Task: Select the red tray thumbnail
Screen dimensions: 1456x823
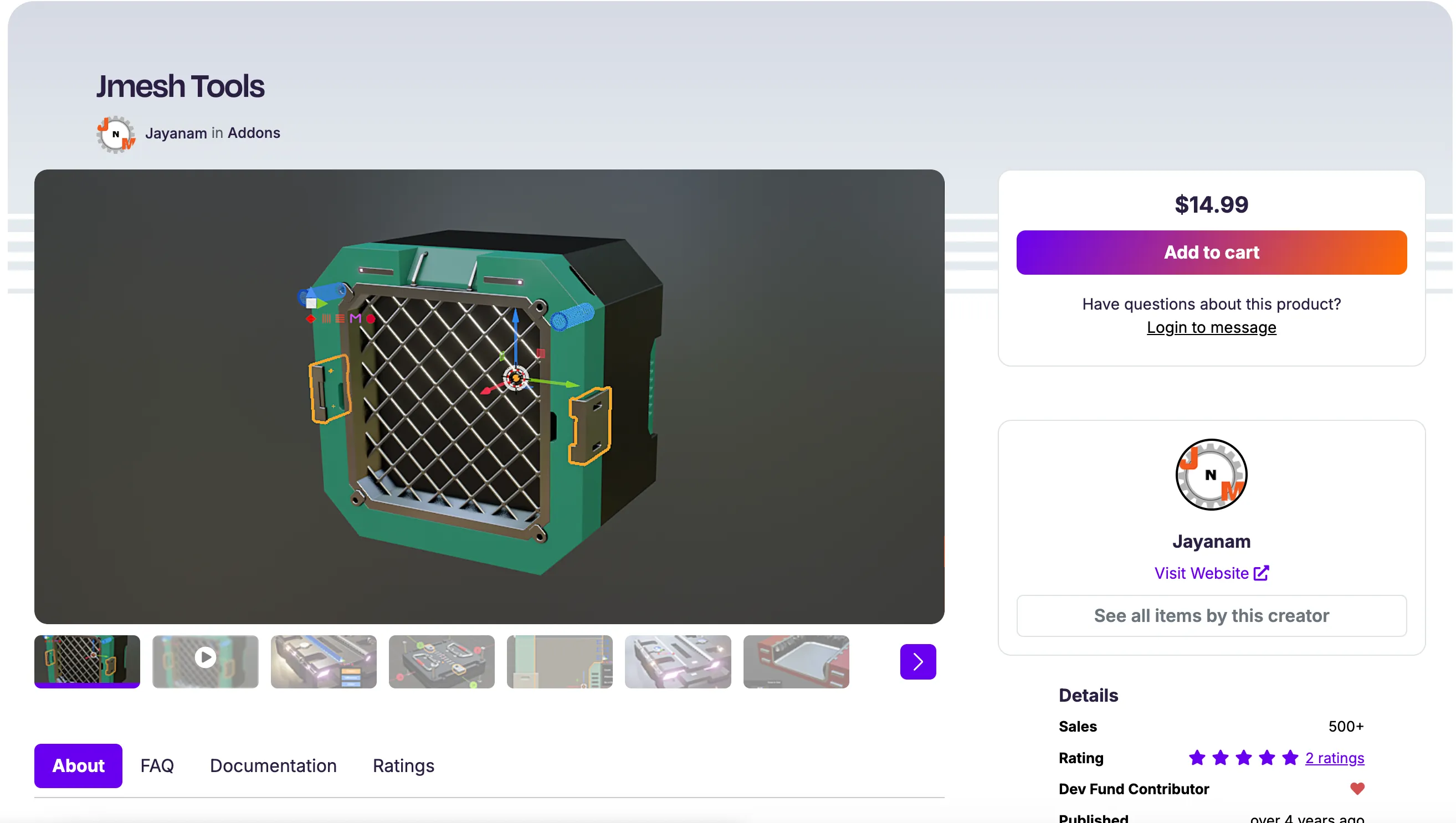Action: point(796,661)
